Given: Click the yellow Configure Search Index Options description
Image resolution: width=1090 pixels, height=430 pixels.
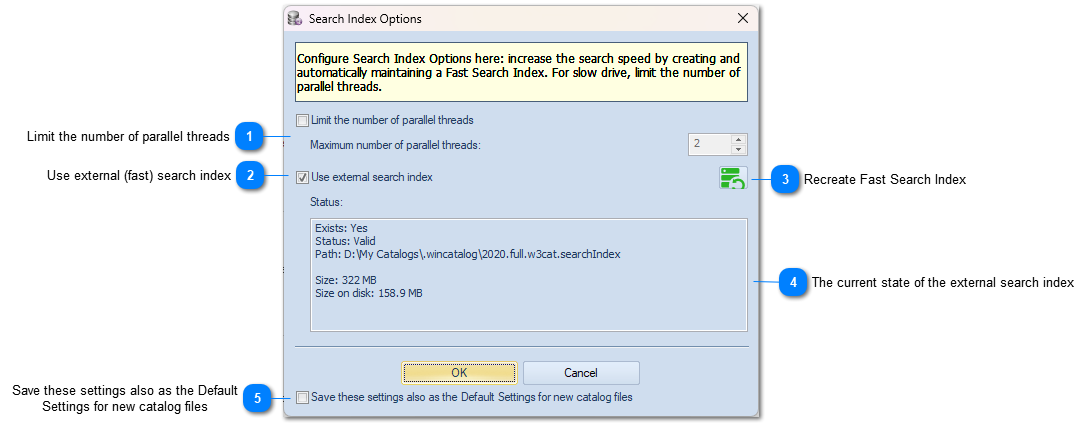Looking at the screenshot, I should pos(521,72).
